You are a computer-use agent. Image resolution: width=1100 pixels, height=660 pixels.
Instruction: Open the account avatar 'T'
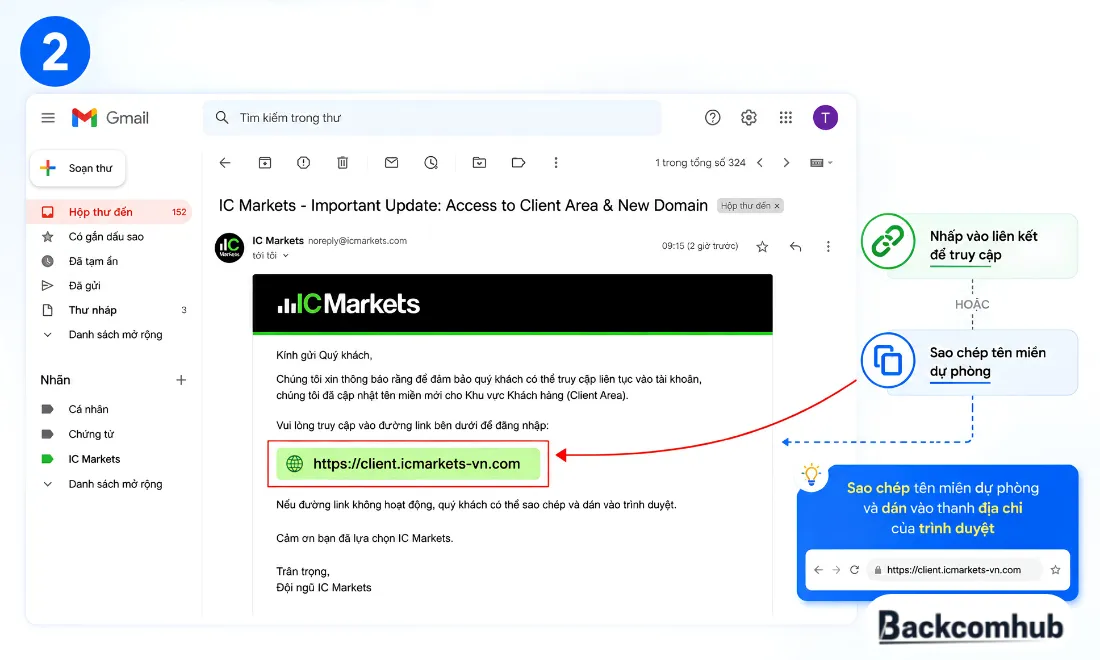[x=825, y=118]
